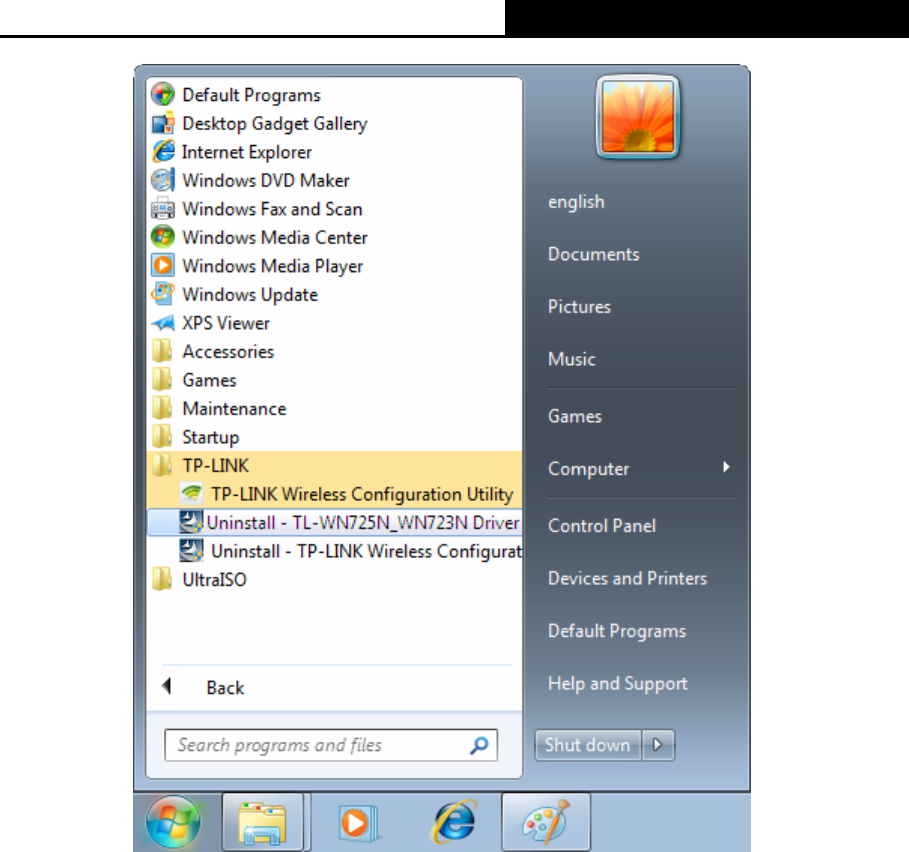Image resolution: width=909 pixels, height=852 pixels.
Task: Click the TP-LINK Wireless Configuration Utility icon
Action: coord(191,493)
